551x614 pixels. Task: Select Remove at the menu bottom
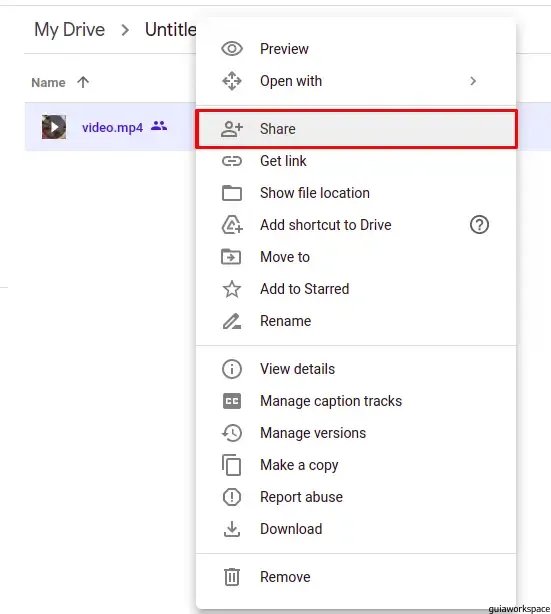pyautogui.click(x=356, y=577)
